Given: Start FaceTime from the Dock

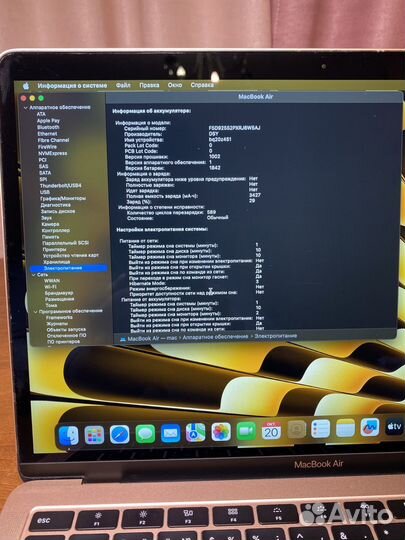Looking at the screenshot, I should coord(246,431).
